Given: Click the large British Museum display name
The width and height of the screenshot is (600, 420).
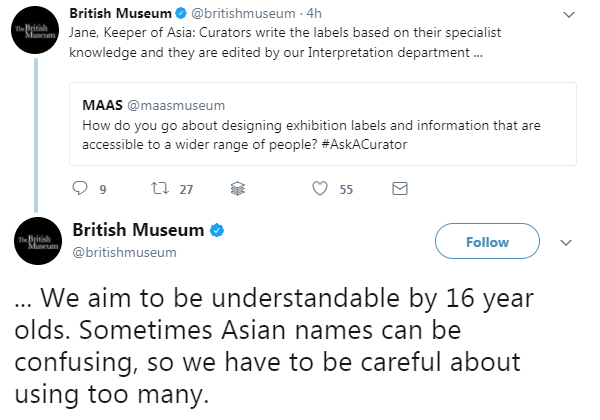Looking at the screenshot, I should pyautogui.click(x=138, y=230).
